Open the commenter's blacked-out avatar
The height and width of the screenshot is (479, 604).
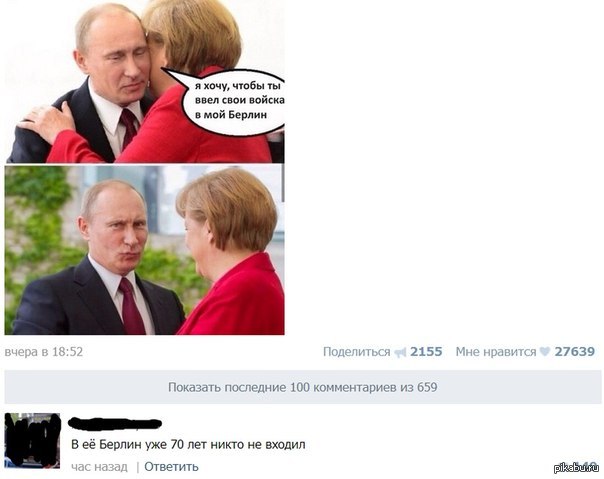click(32, 440)
